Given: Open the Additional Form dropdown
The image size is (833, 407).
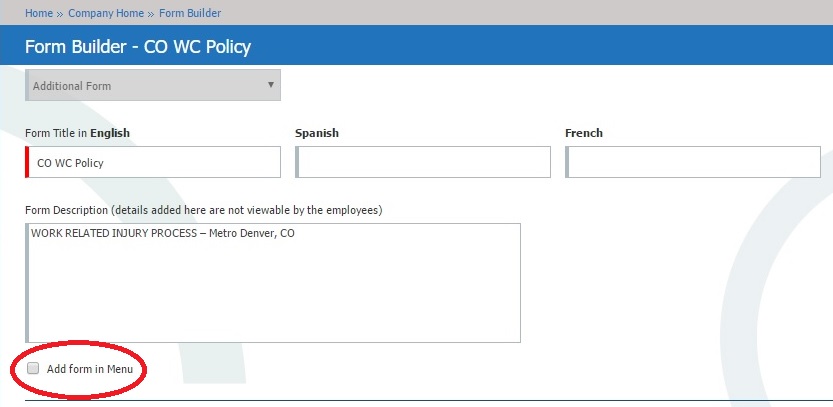Looking at the screenshot, I should 153,85.
